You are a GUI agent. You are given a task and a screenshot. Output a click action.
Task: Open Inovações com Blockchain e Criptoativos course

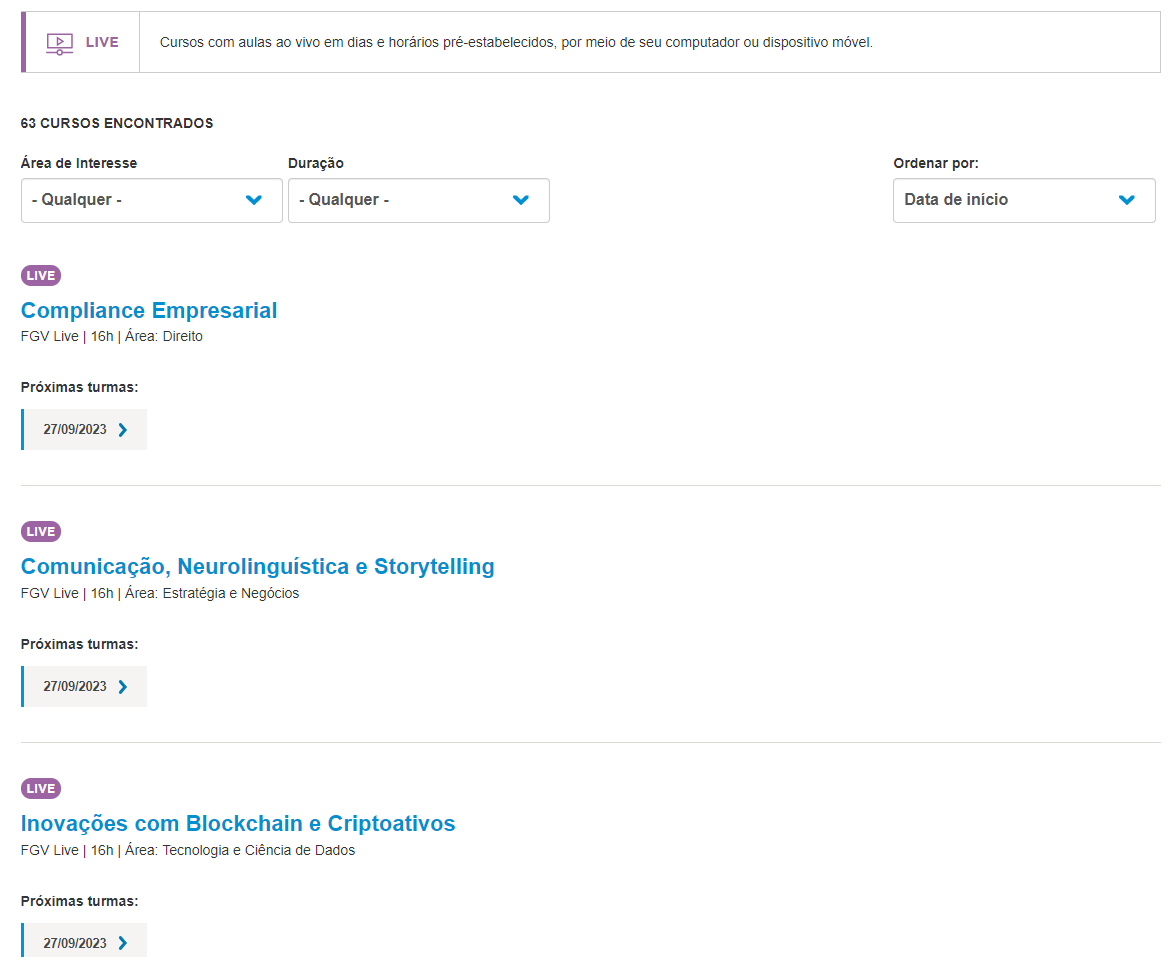[x=238, y=824]
